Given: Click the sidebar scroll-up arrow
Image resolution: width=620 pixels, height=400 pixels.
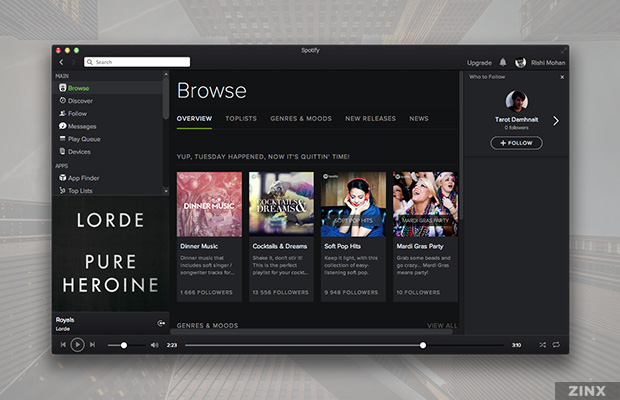Looking at the screenshot, I should pyautogui.click(x=166, y=74).
